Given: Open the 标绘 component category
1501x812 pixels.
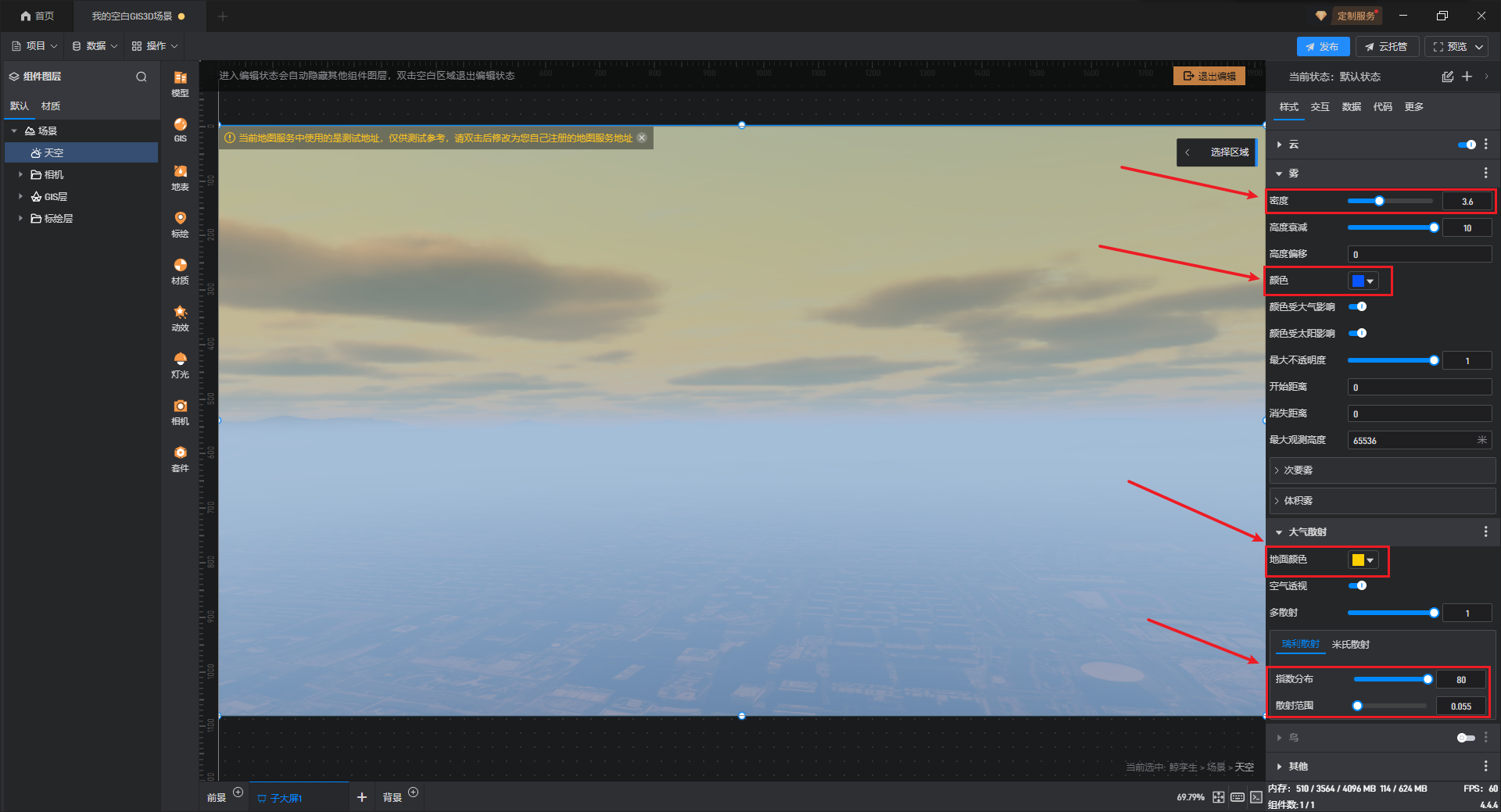Looking at the screenshot, I should click(x=180, y=224).
